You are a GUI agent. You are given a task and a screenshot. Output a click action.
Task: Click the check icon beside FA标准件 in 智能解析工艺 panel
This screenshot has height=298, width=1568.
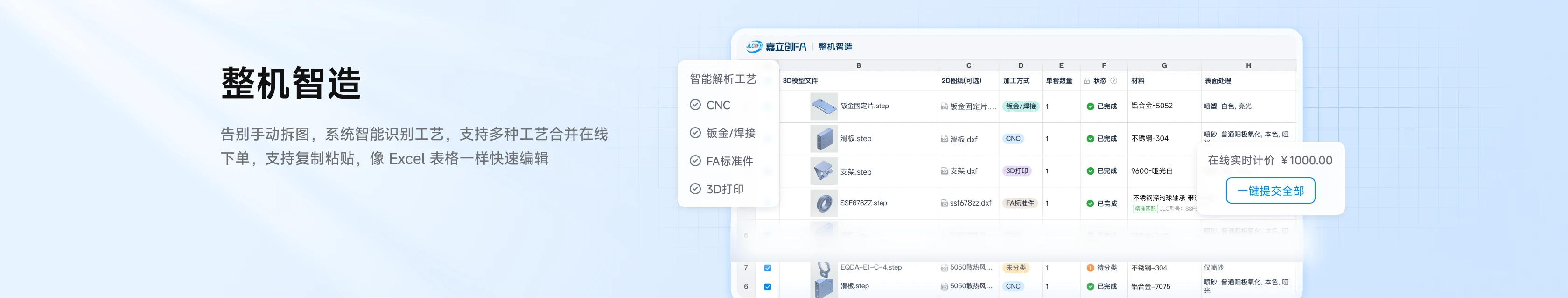[695, 161]
